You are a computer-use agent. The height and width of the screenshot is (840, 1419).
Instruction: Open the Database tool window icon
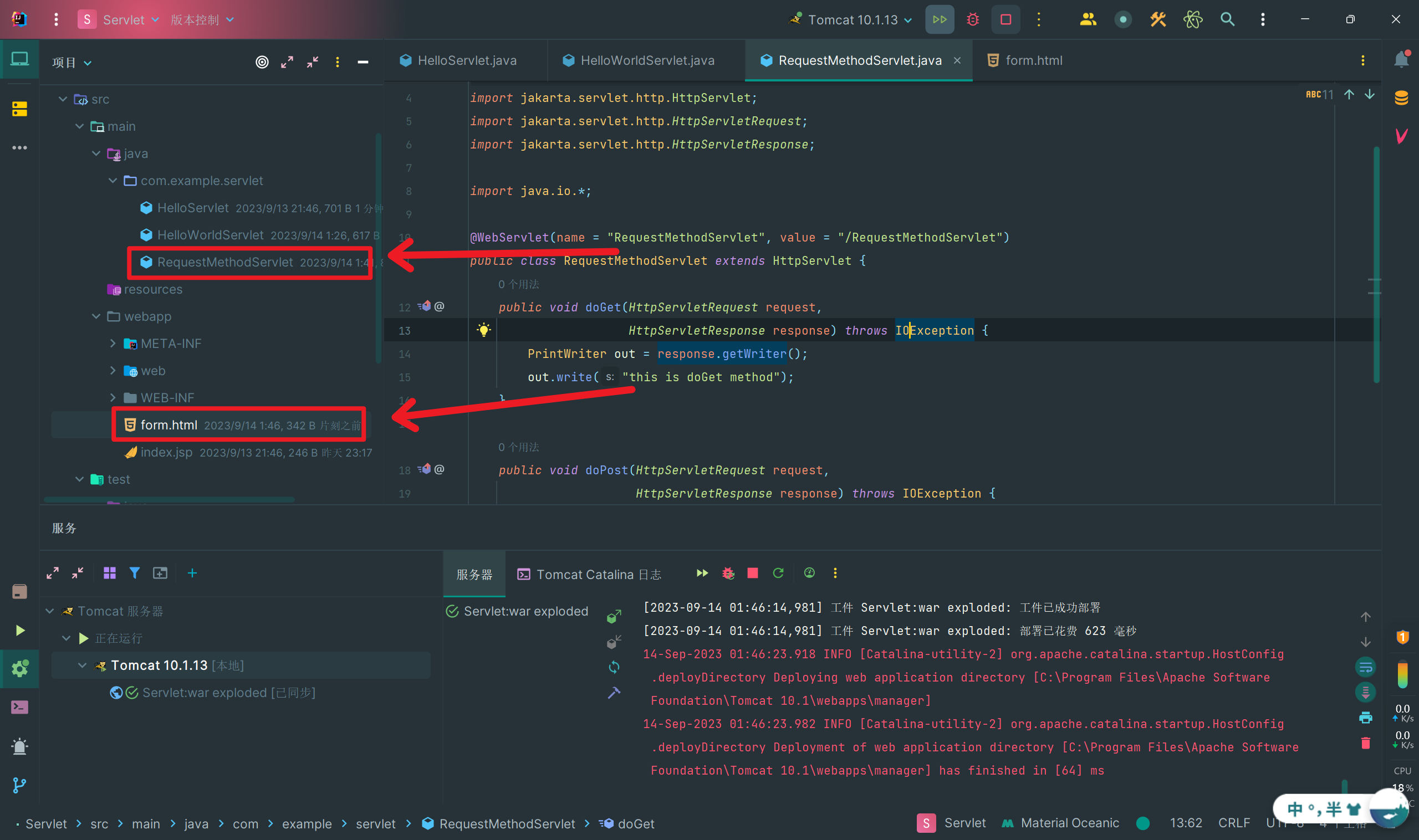pyautogui.click(x=1401, y=98)
